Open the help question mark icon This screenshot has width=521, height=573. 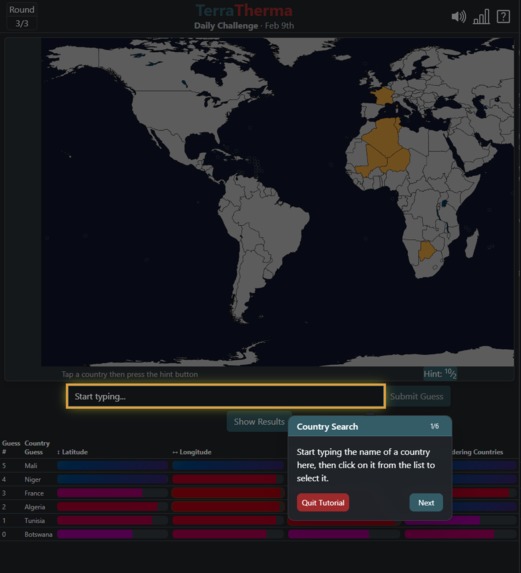[x=503, y=16]
